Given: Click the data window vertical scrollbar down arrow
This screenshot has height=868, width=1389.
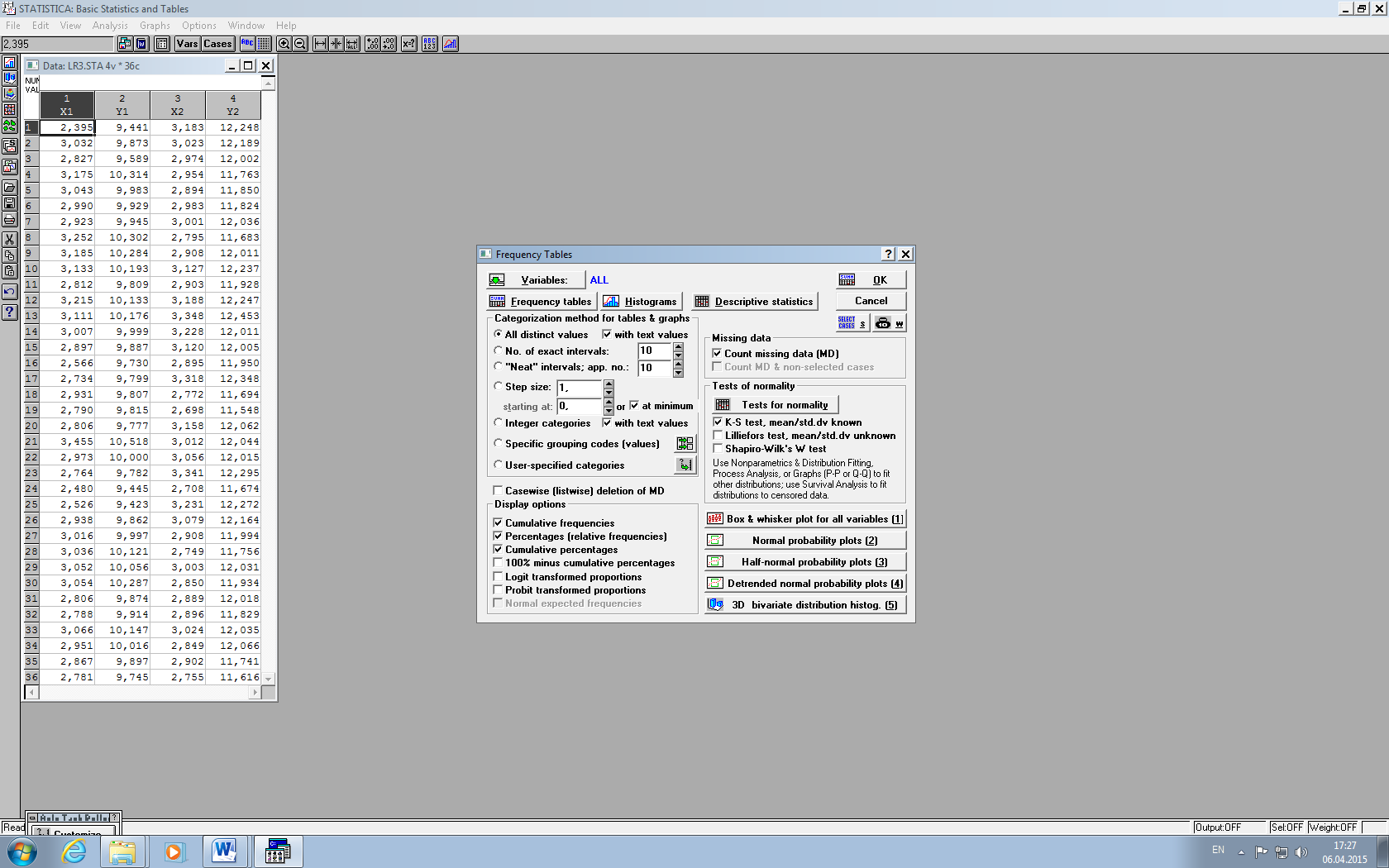Looking at the screenshot, I should tap(268, 679).
